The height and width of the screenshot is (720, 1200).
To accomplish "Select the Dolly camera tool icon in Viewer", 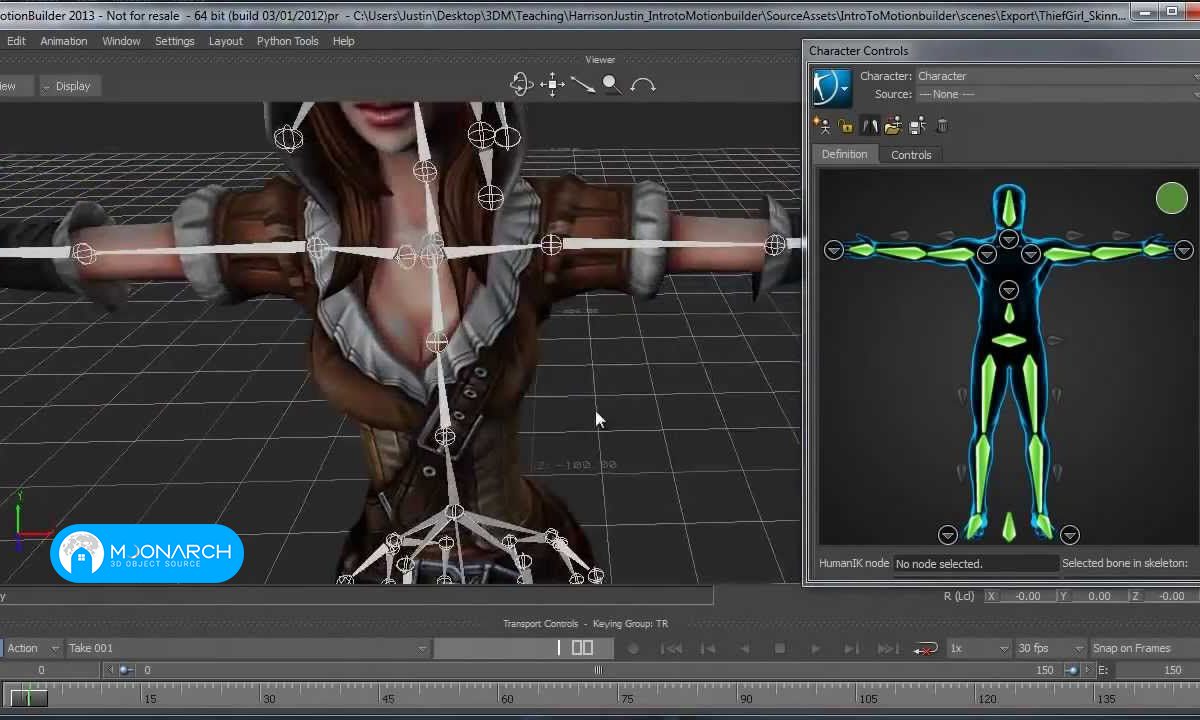I will click(x=582, y=85).
